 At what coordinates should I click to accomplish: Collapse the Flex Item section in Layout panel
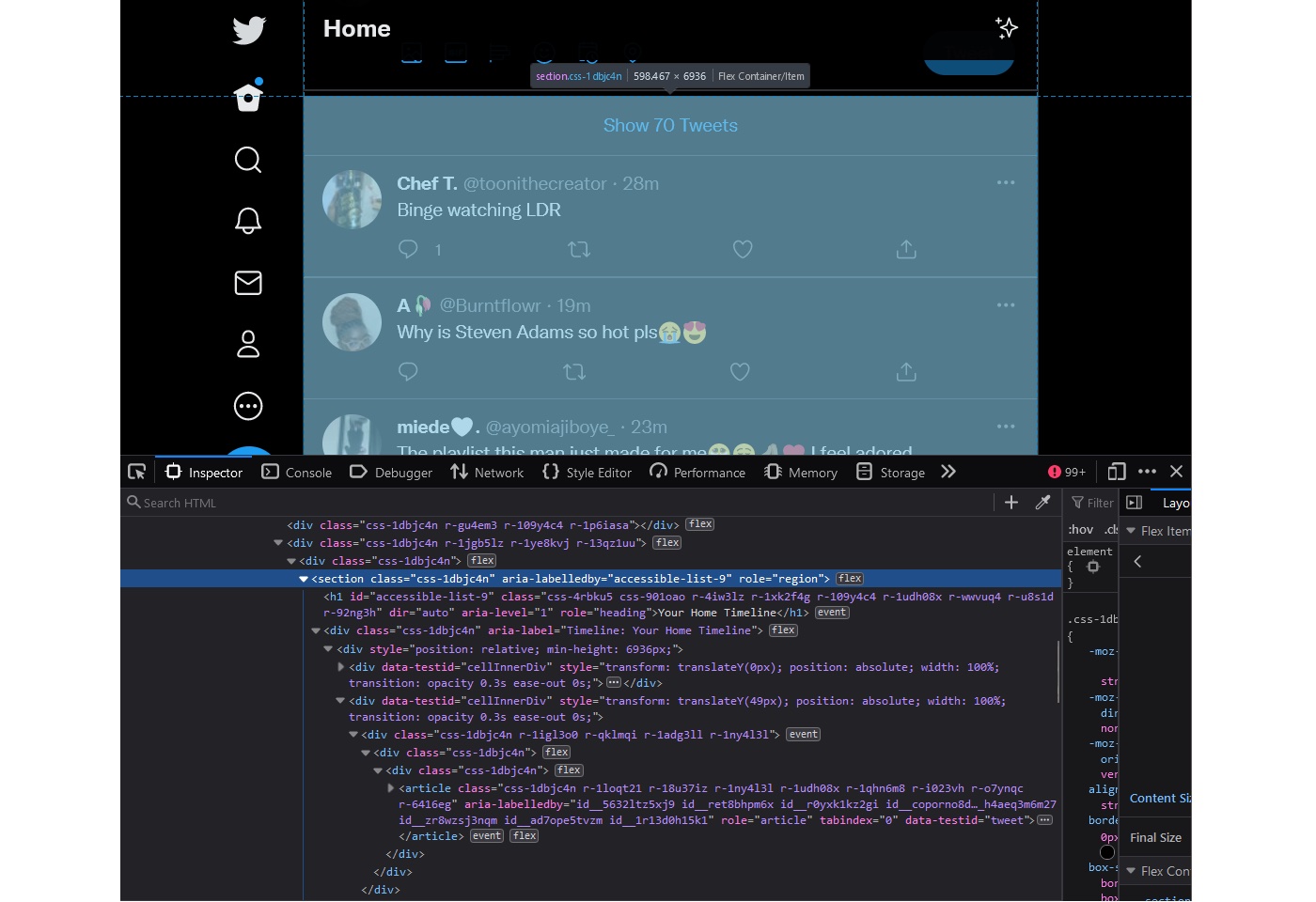(x=1131, y=530)
